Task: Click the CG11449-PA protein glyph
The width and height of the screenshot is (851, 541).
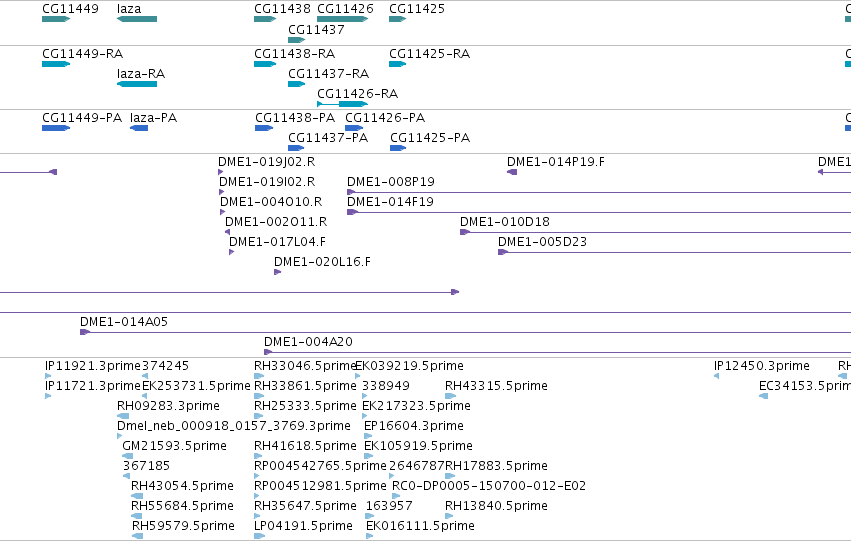Action: 56,128
